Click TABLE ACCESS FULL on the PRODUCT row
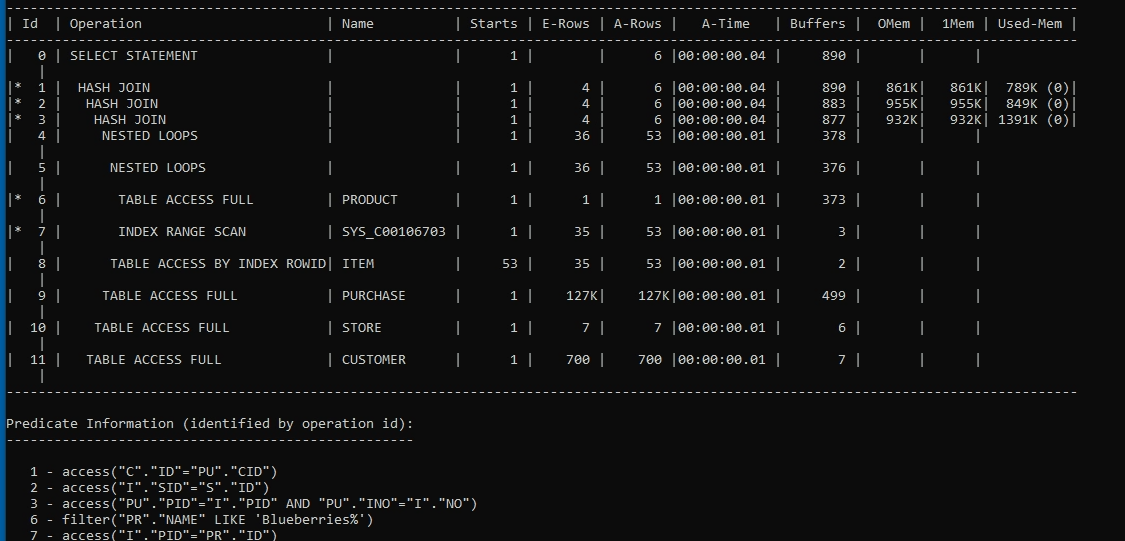 (186, 199)
